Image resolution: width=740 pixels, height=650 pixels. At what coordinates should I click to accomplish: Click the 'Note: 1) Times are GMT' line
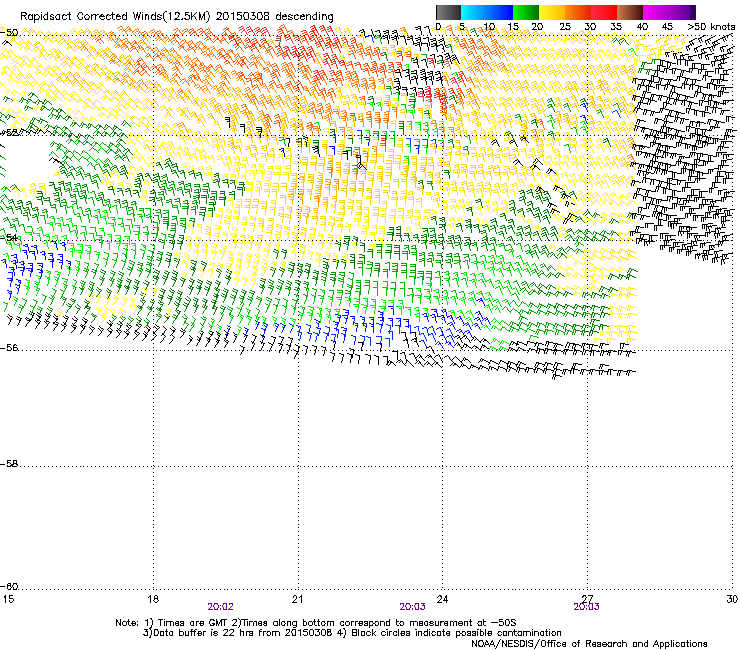[x=316, y=623]
